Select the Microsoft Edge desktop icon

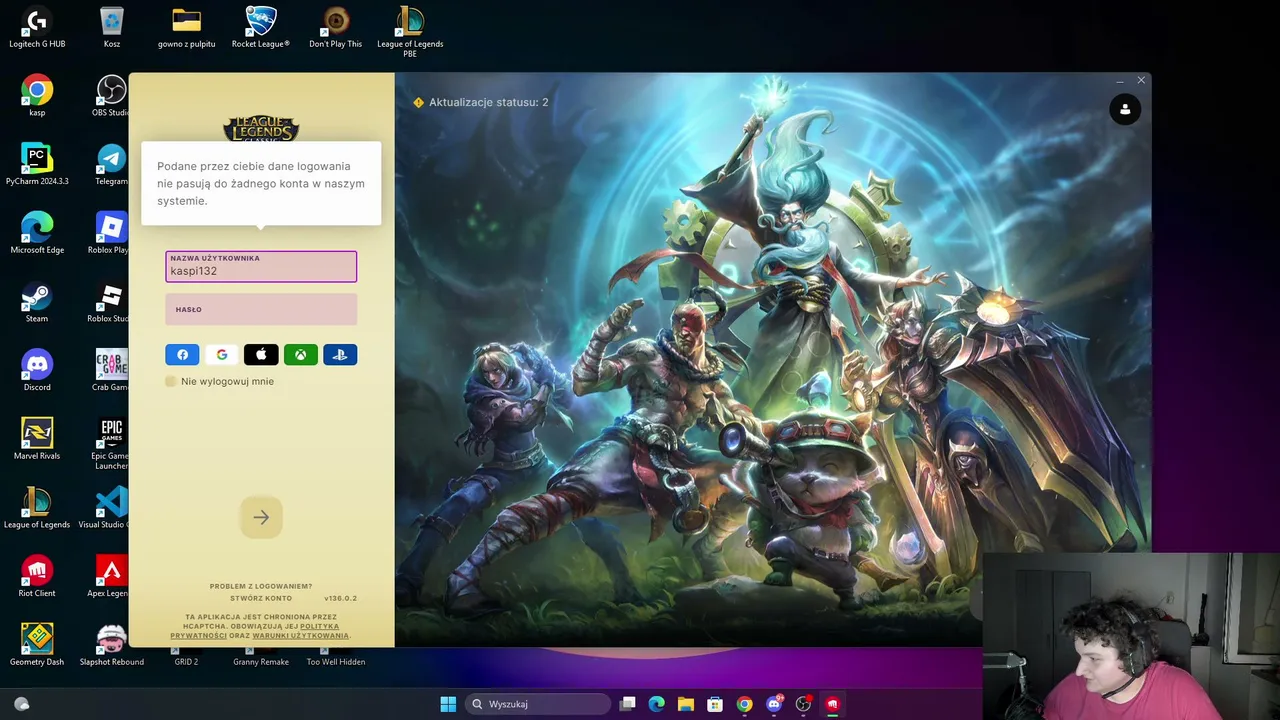(x=37, y=234)
